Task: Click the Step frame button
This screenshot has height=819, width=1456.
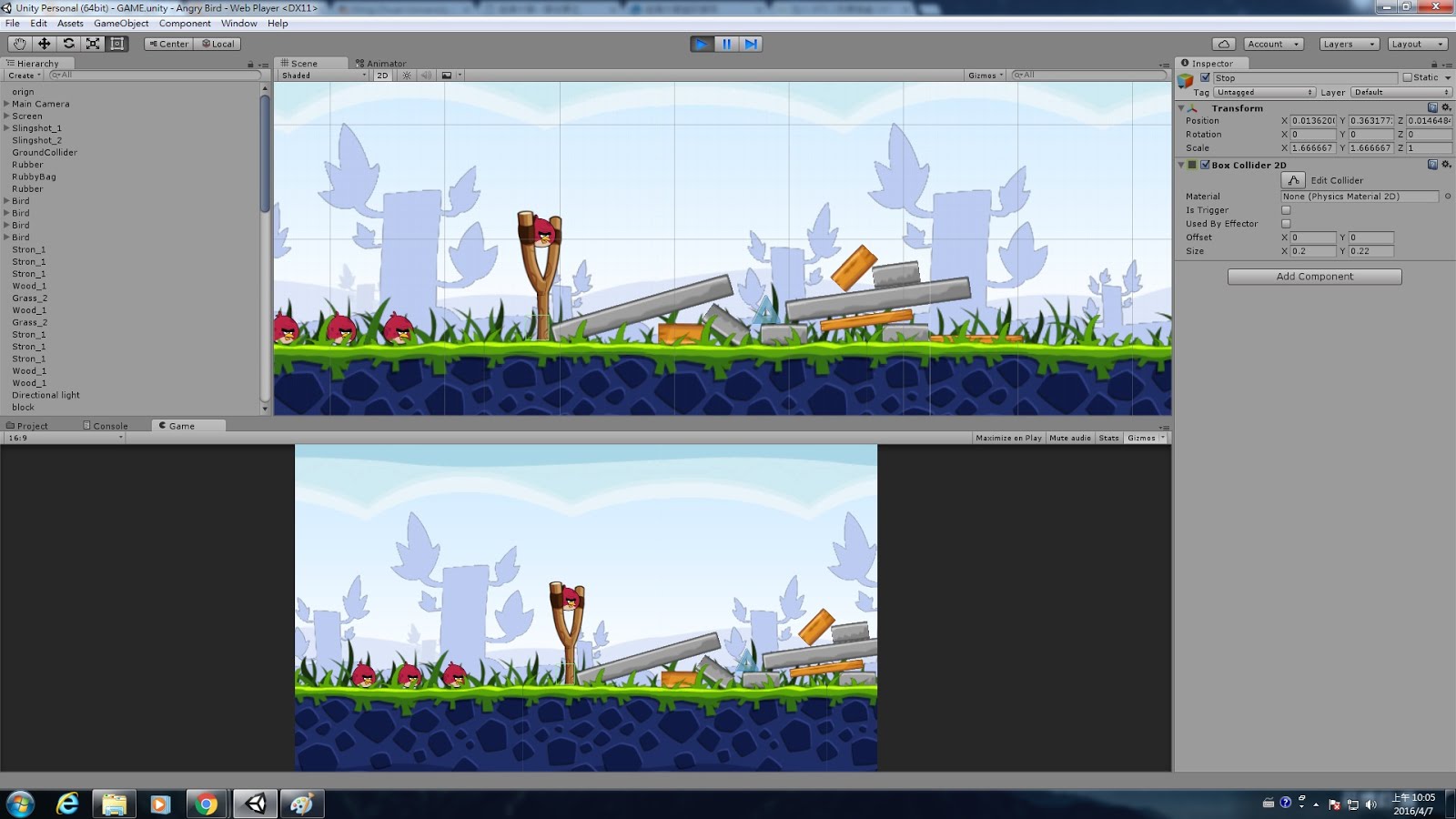Action: pyautogui.click(x=751, y=44)
